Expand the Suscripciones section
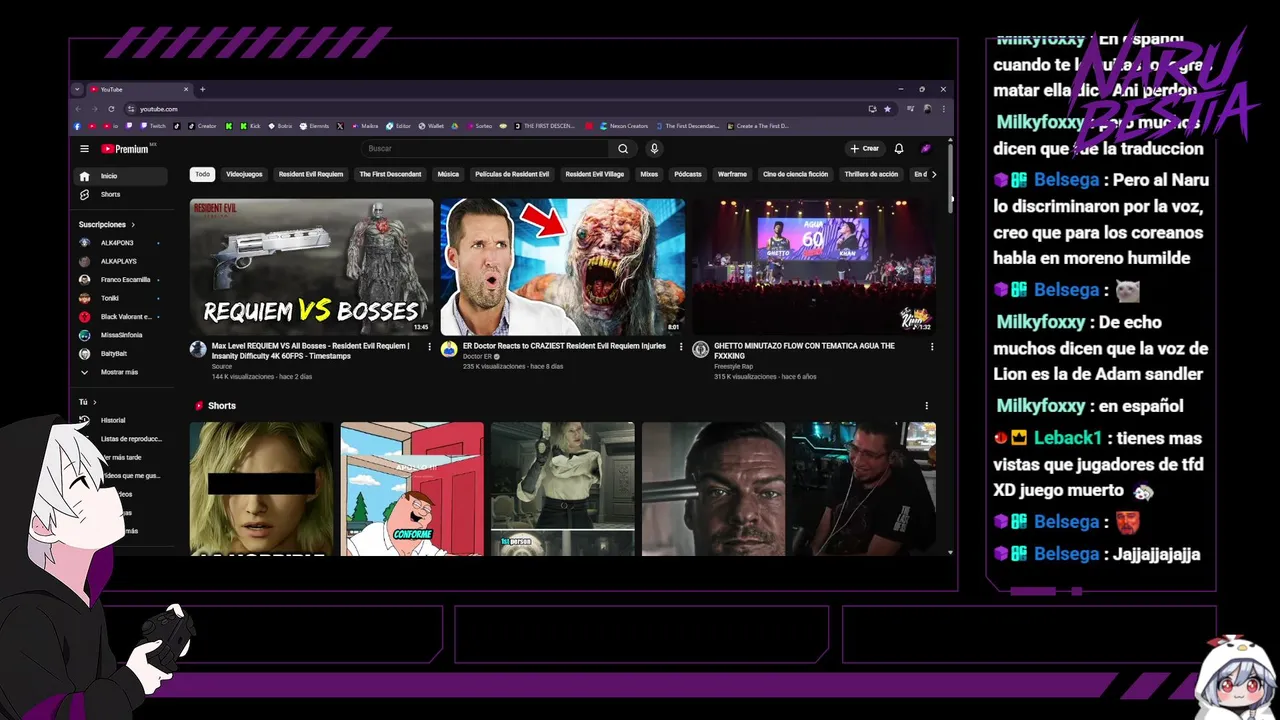The width and height of the screenshot is (1280, 720). pyautogui.click(x=107, y=225)
